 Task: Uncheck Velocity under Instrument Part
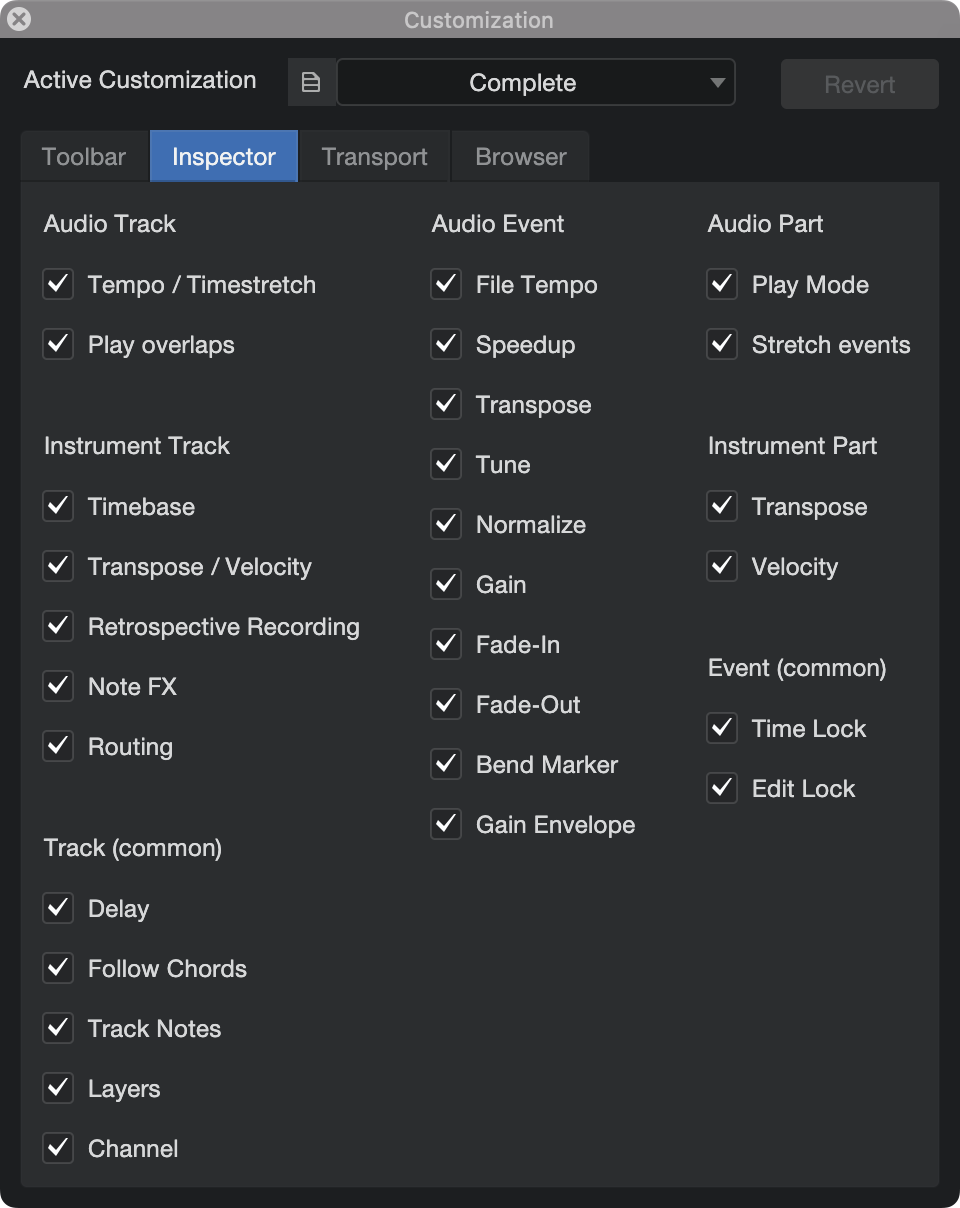coord(722,567)
